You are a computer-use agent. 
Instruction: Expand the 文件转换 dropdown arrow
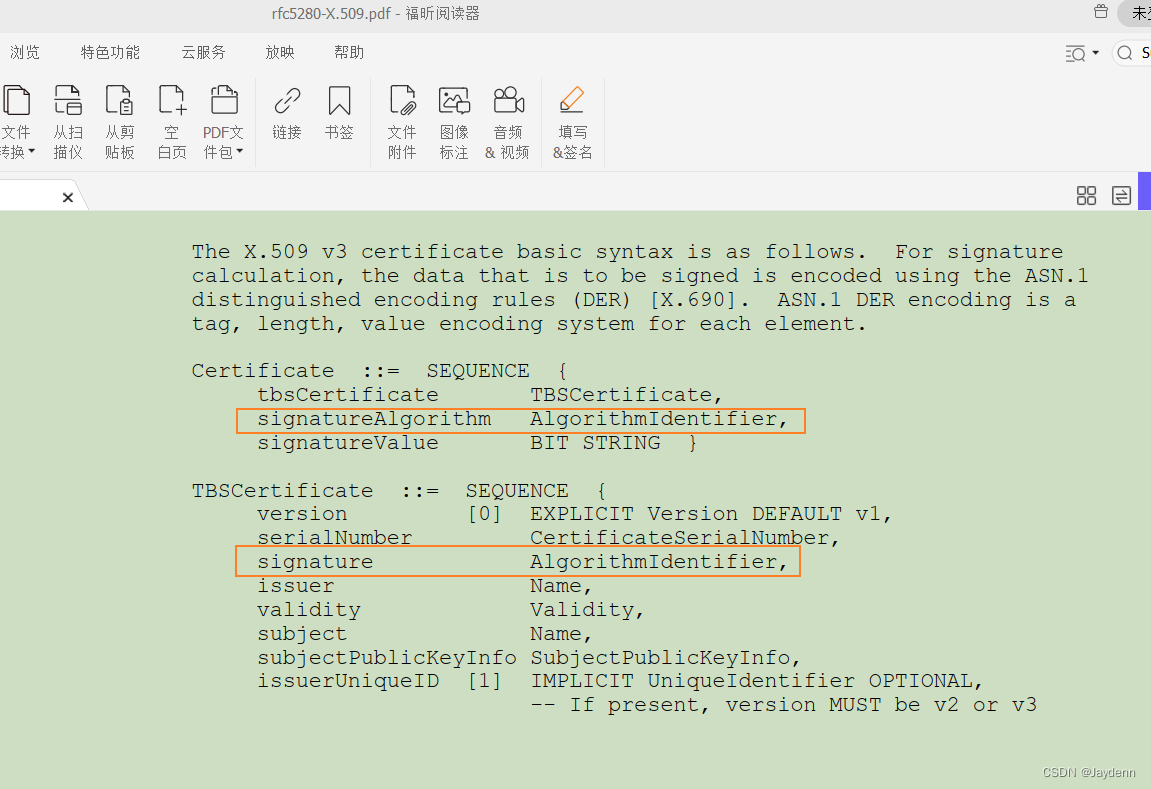[x=32, y=152]
